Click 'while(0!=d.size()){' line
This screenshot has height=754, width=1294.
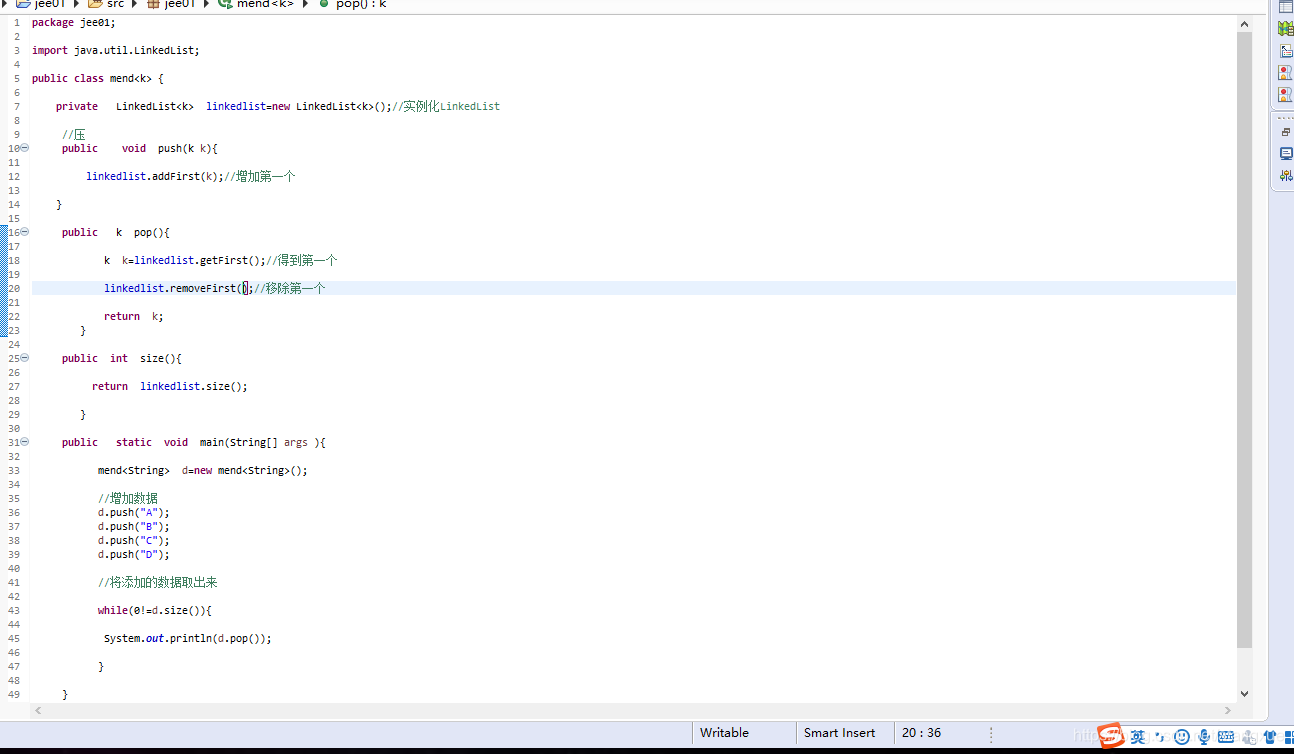pyautogui.click(x=155, y=610)
